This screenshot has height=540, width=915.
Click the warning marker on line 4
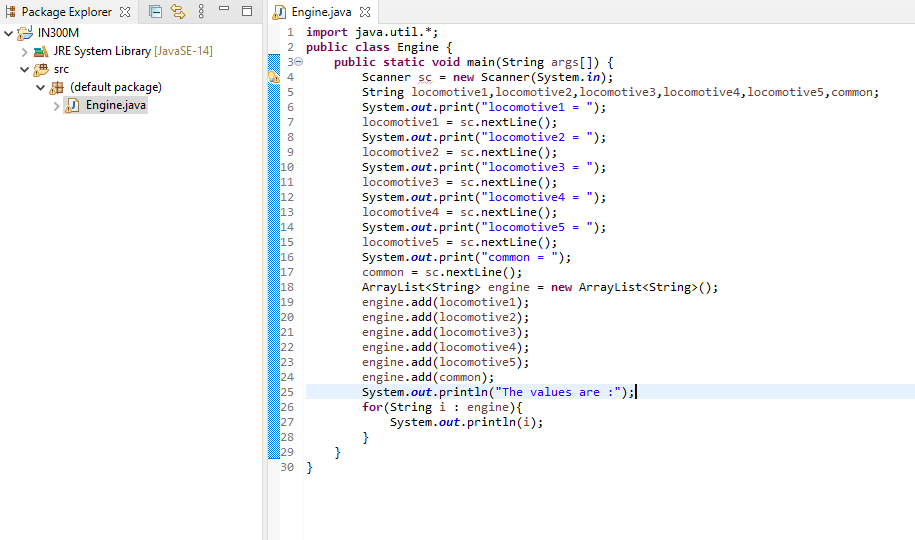click(273, 77)
